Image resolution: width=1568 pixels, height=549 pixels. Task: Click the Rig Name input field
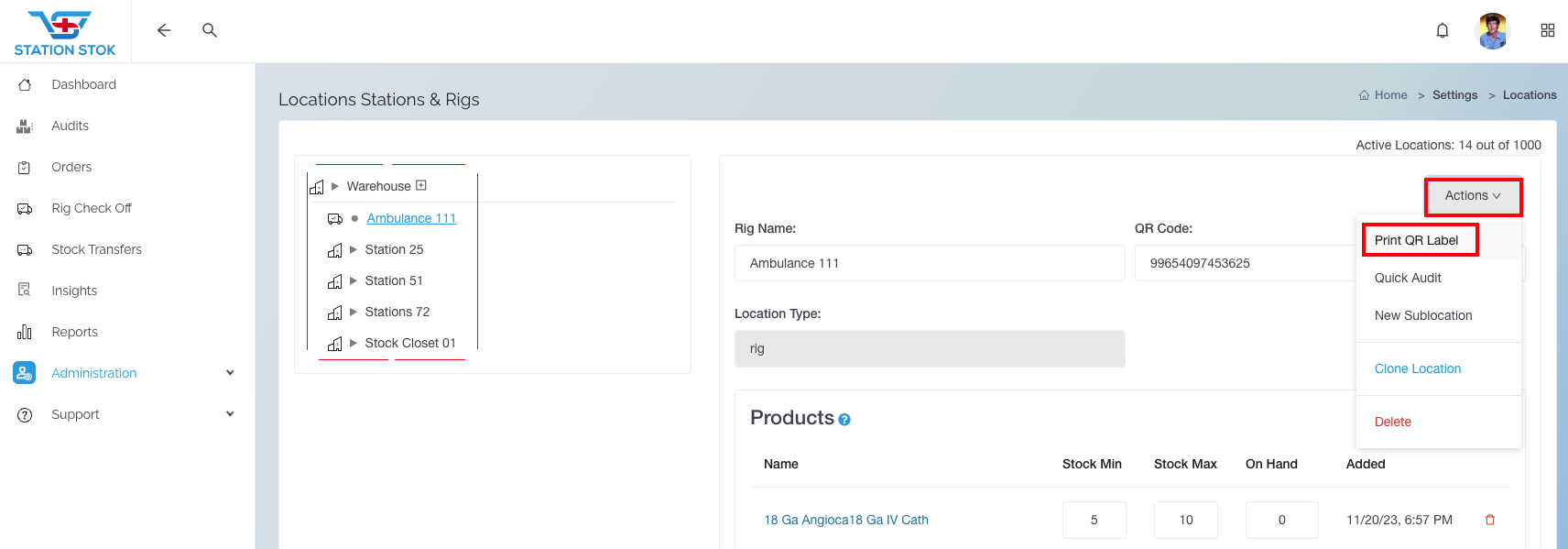929,263
